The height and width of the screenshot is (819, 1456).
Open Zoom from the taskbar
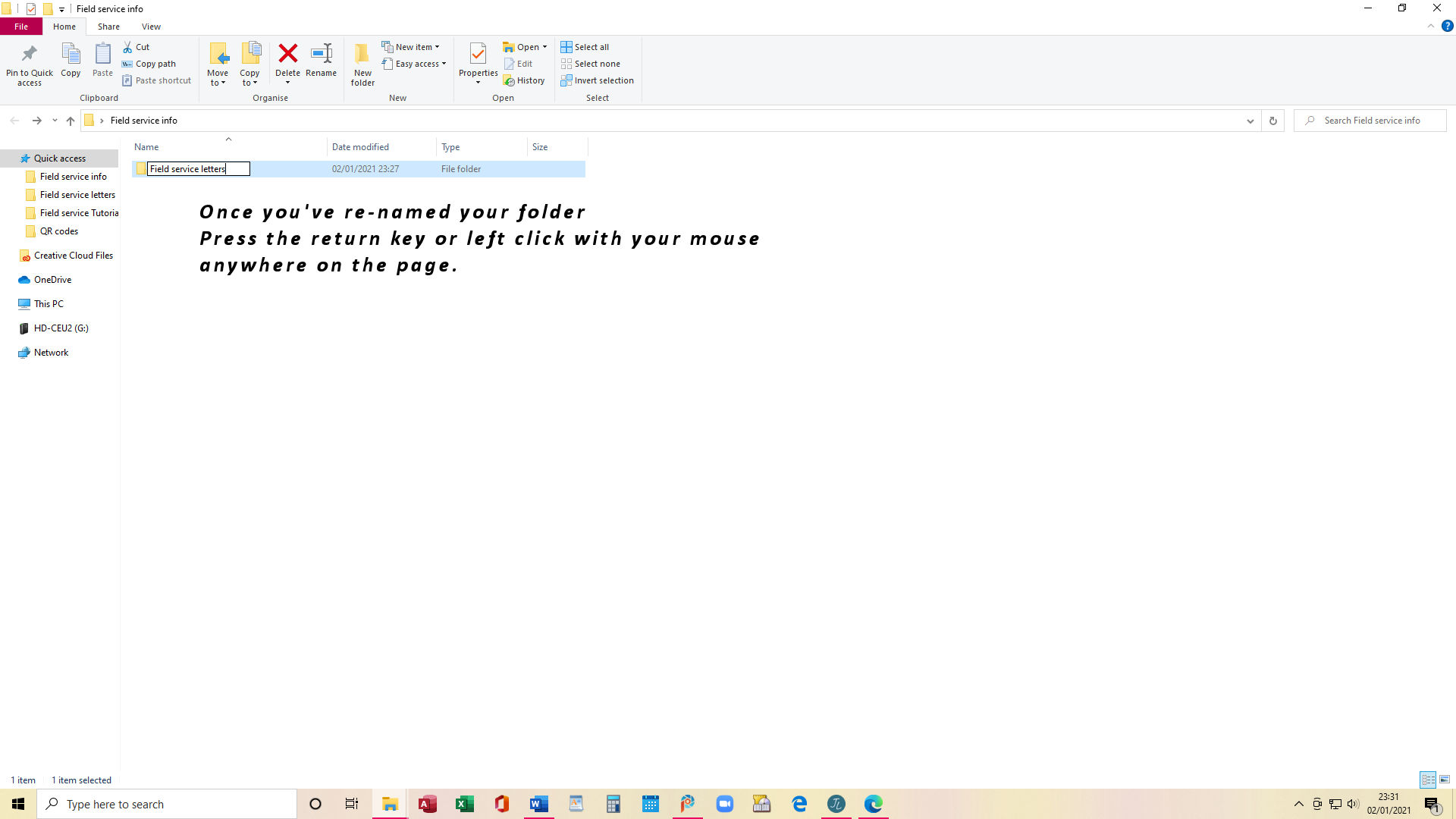[725, 804]
